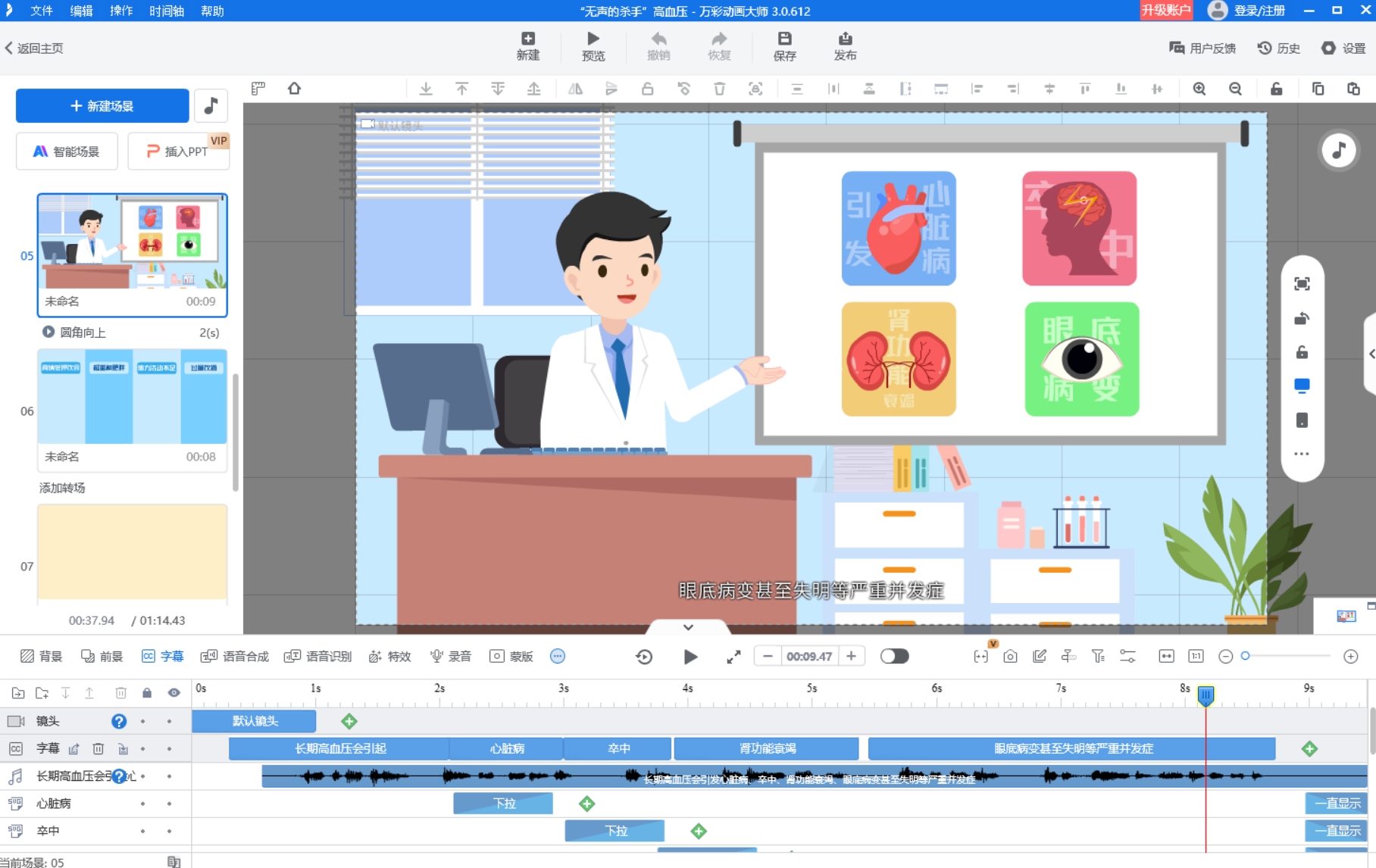Open the 语音合成 tab
Image resolution: width=1376 pixels, height=868 pixels.
235,656
